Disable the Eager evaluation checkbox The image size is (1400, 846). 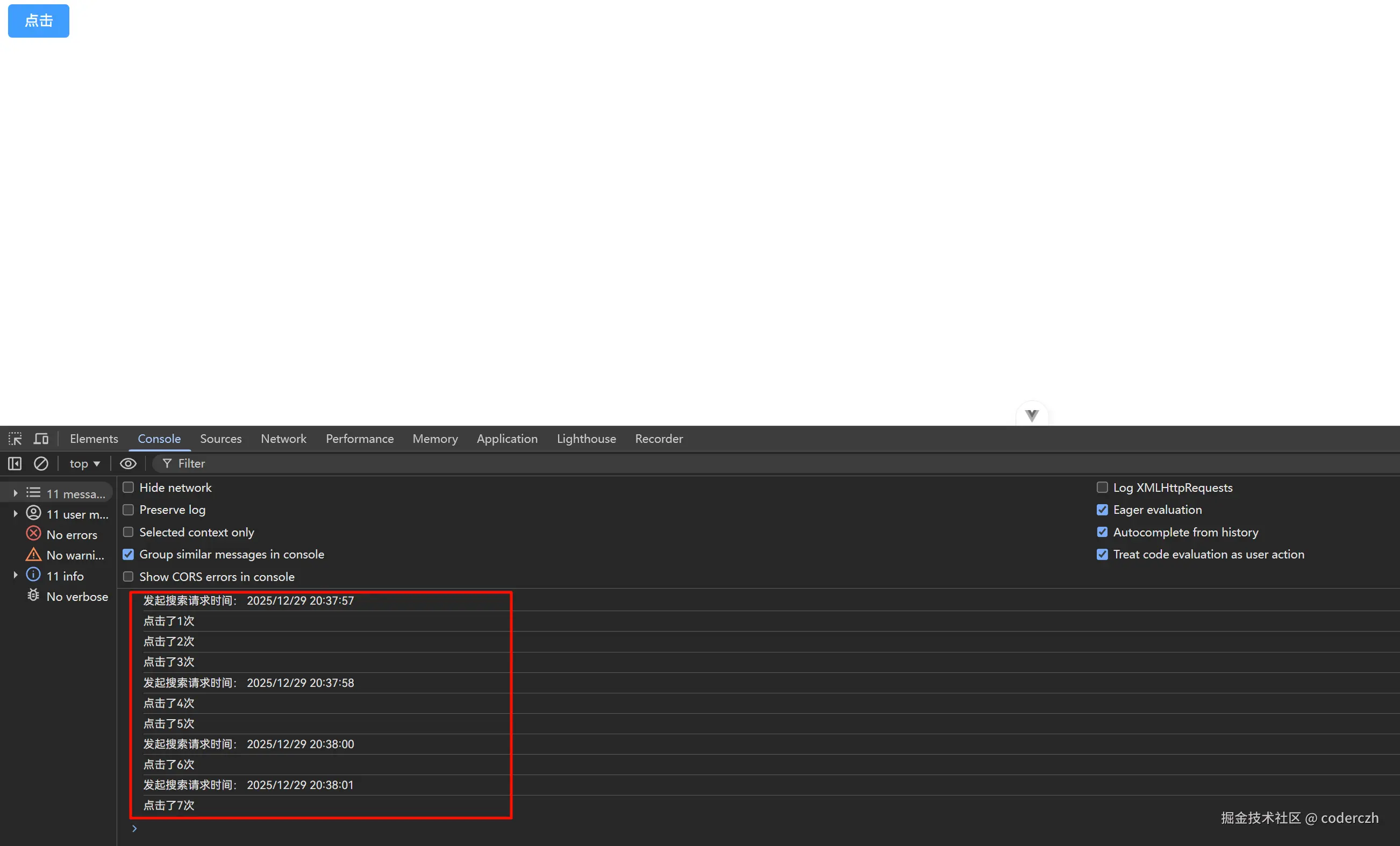point(1102,510)
